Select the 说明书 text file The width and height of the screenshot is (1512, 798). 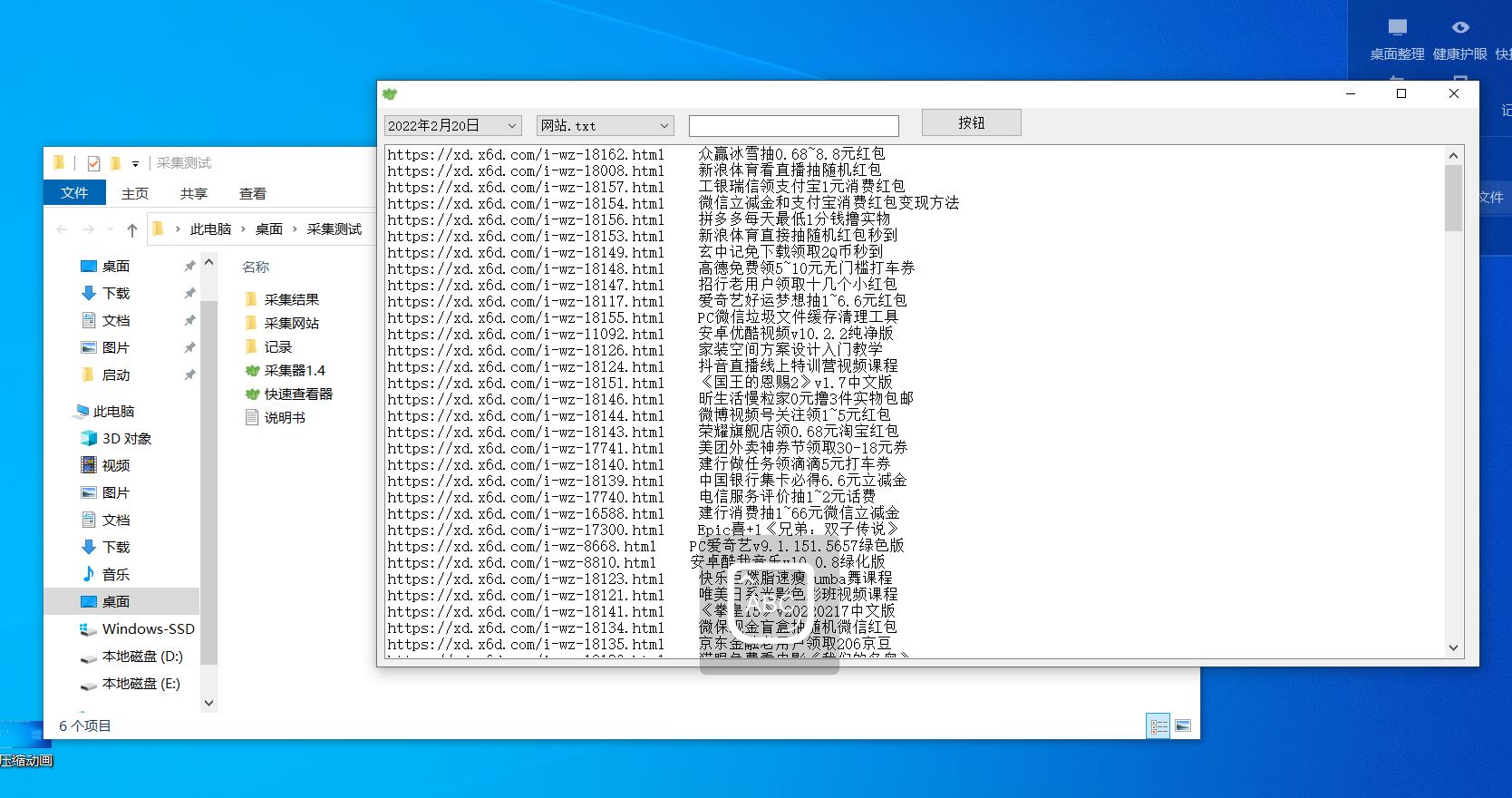point(276,417)
